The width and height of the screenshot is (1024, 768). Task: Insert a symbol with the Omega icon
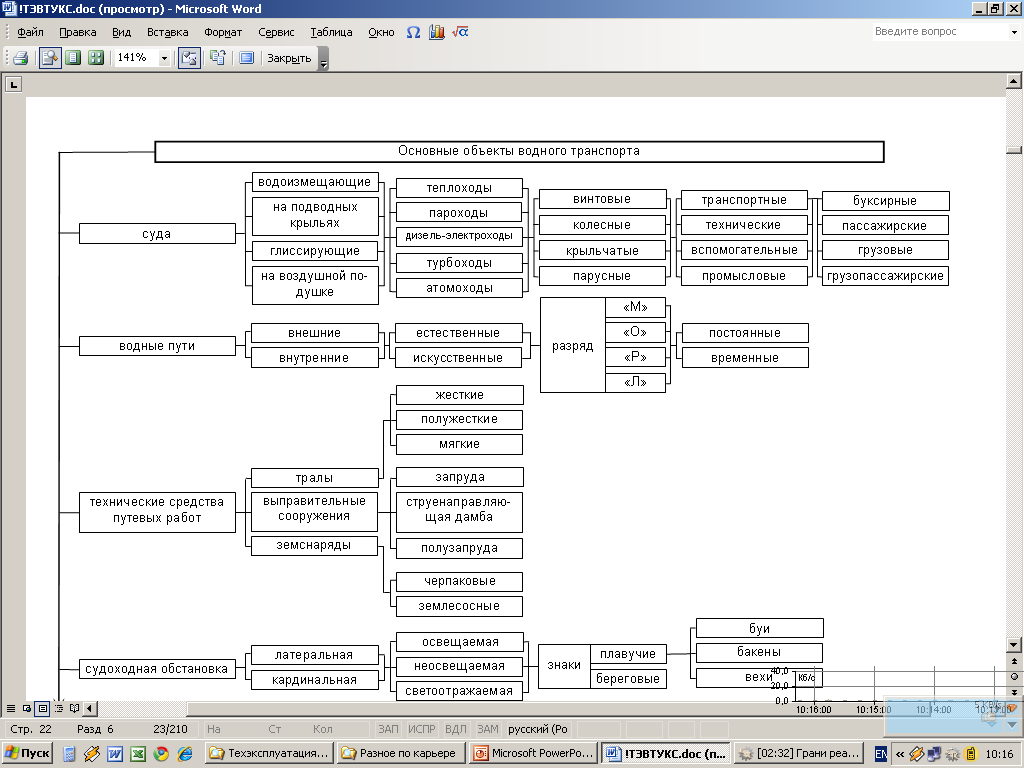coord(413,32)
